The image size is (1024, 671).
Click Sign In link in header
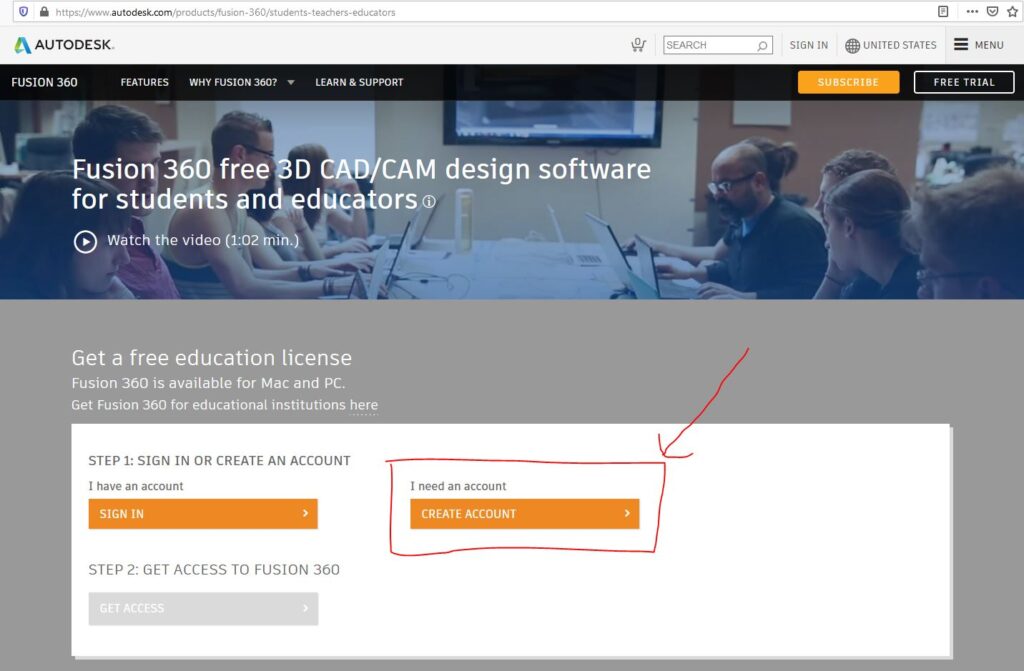point(808,45)
